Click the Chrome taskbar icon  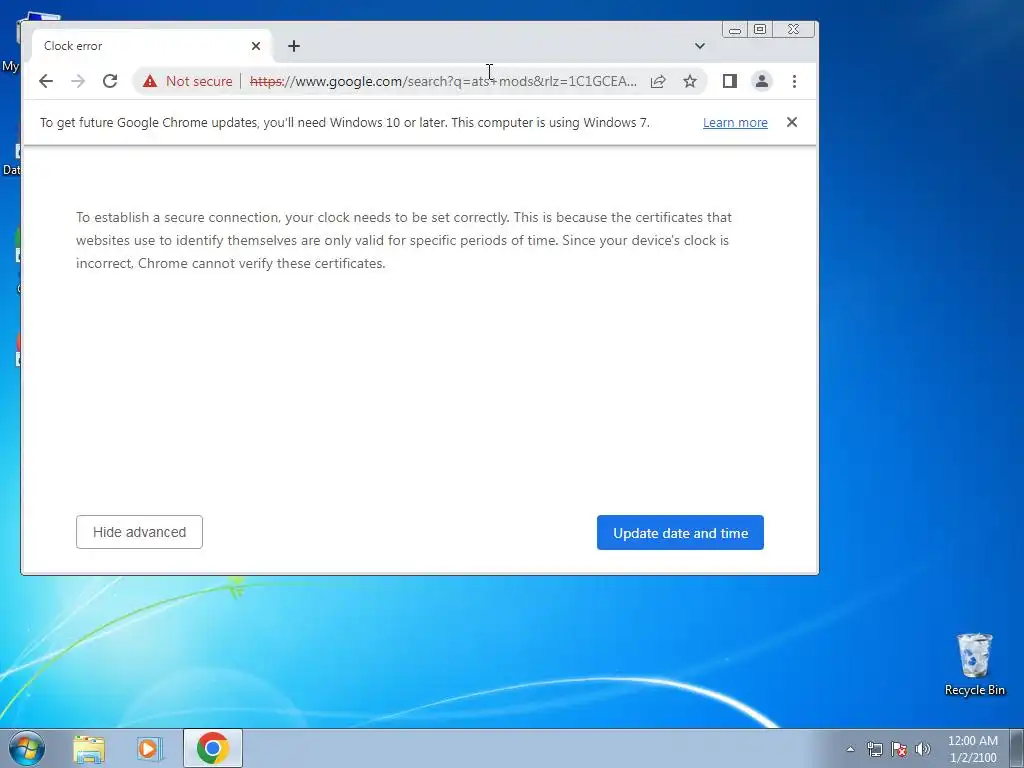[x=213, y=748]
